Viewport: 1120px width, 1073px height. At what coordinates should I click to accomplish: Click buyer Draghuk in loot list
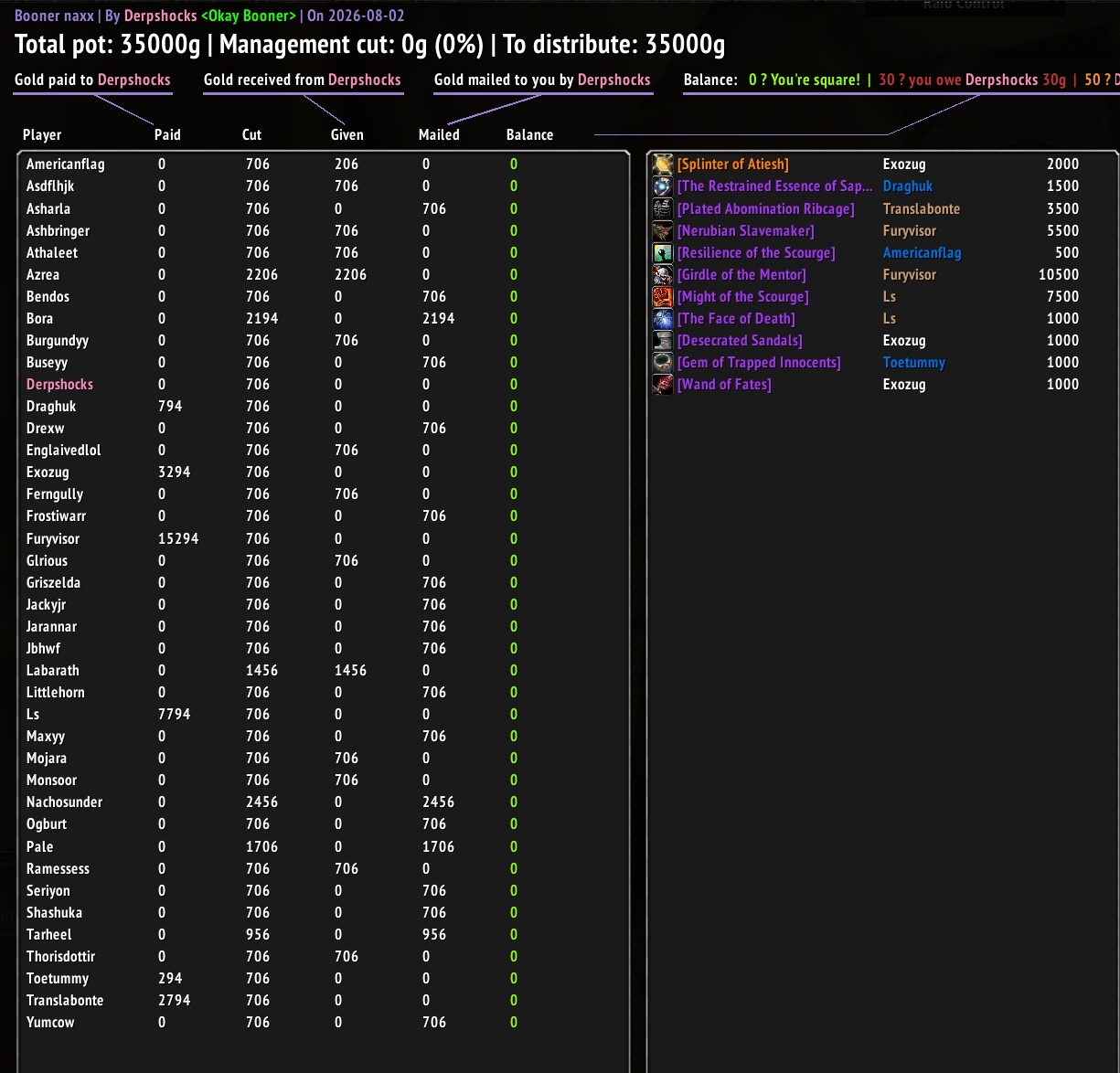pos(908,186)
